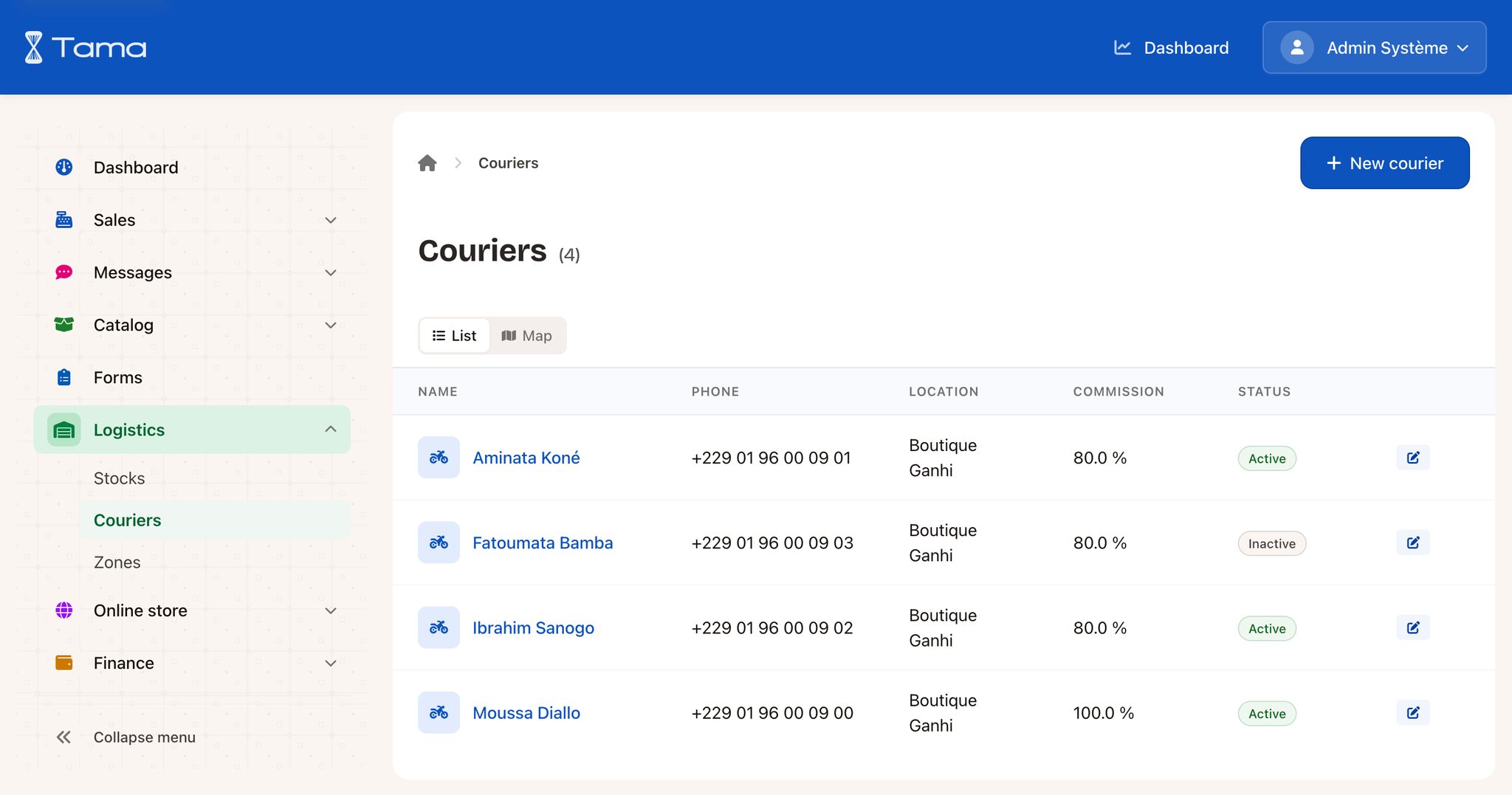1512x795 pixels.
Task: Open Ibrahim Sanogo courier link
Action: [533, 627]
